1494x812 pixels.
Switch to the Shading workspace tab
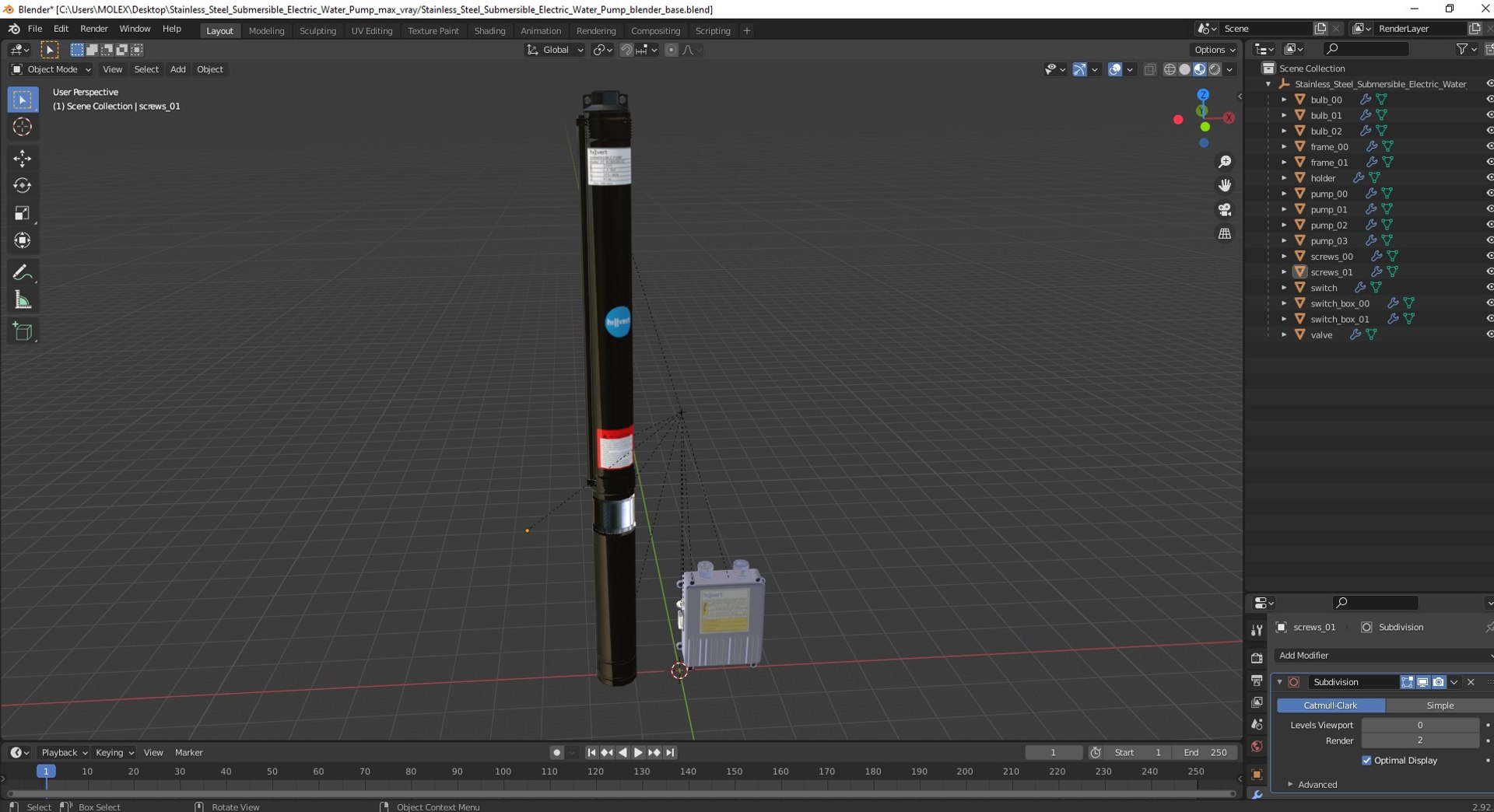pyautogui.click(x=489, y=31)
